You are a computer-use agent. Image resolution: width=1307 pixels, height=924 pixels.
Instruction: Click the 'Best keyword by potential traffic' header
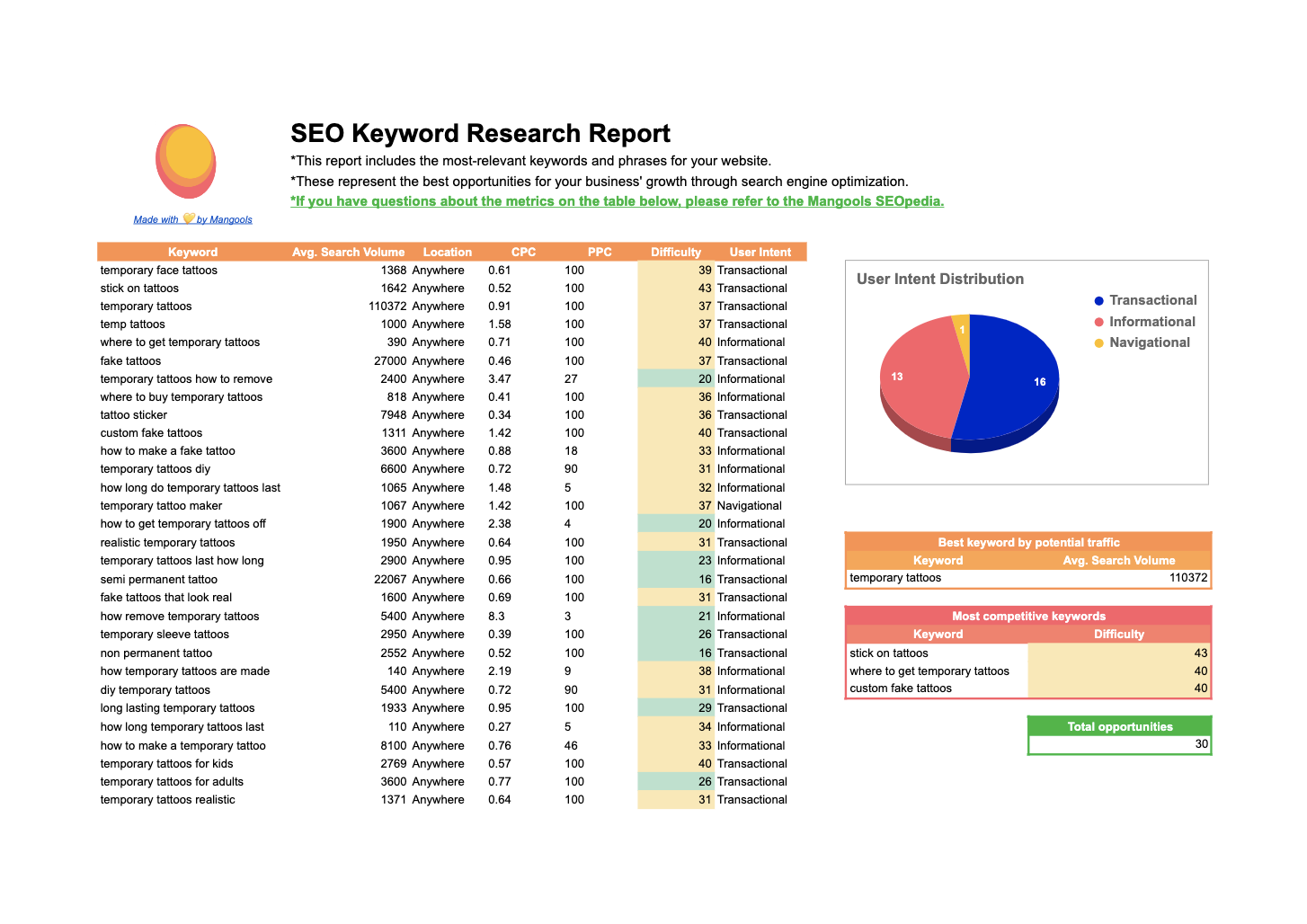pyautogui.click(x=1028, y=542)
